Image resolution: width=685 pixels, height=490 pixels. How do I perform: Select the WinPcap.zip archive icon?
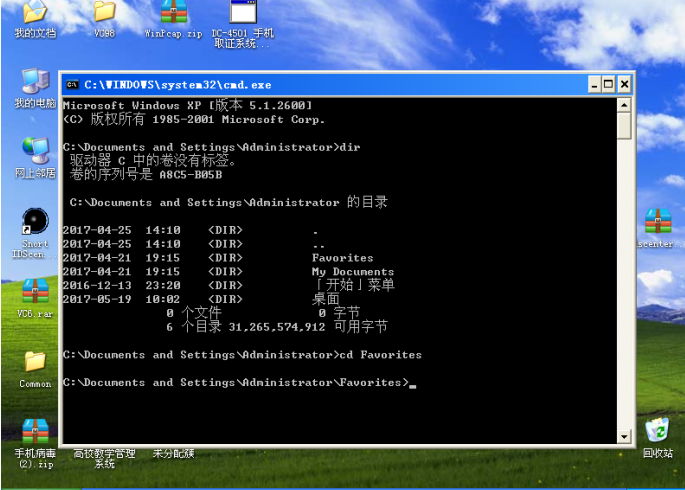click(x=173, y=12)
